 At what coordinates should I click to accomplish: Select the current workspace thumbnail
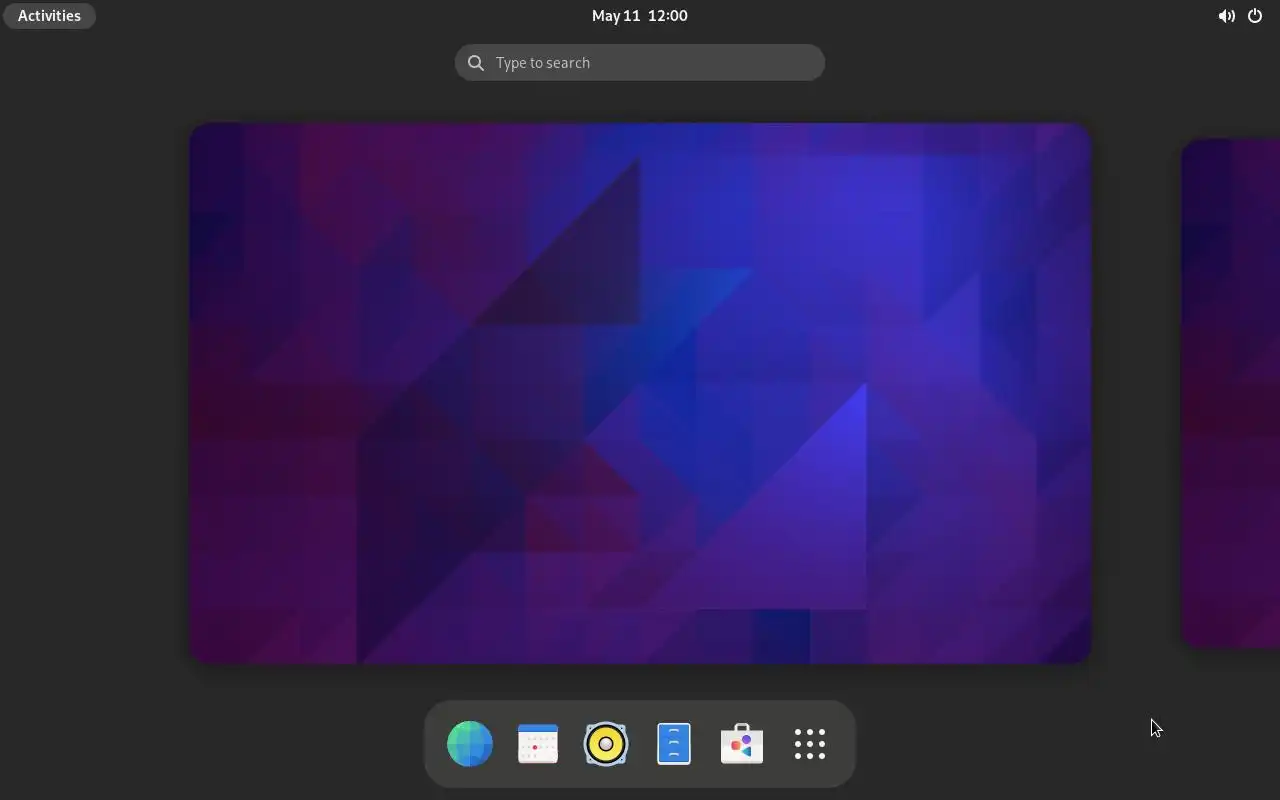click(x=640, y=393)
